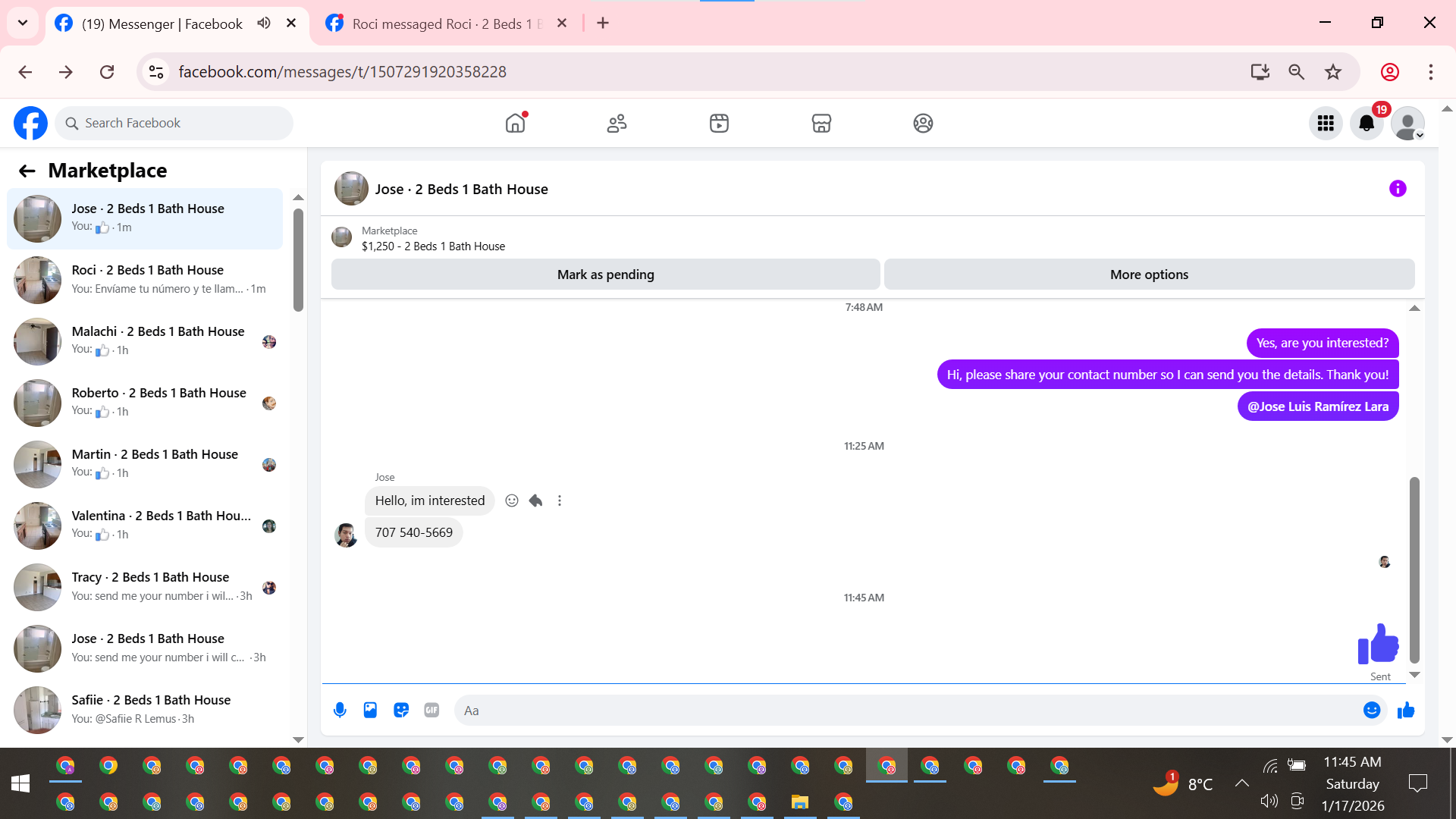Open the GIF picker icon
Viewport: 1456px width, 819px height.
coord(431,711)
